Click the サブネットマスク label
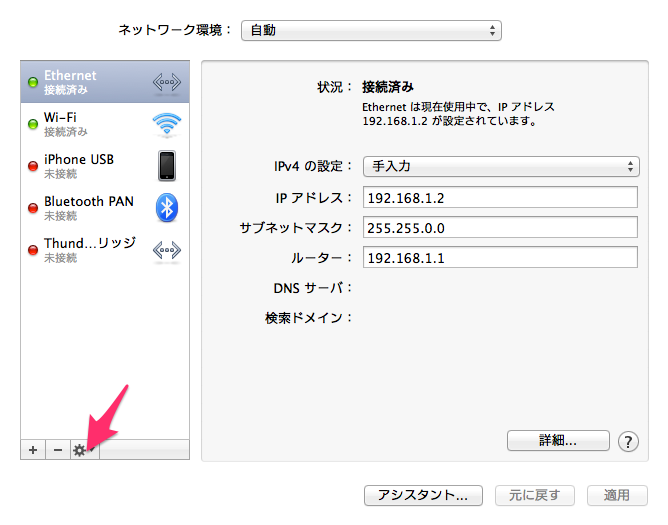Screen dimensions: 668x525 click(x=296, y=228)
